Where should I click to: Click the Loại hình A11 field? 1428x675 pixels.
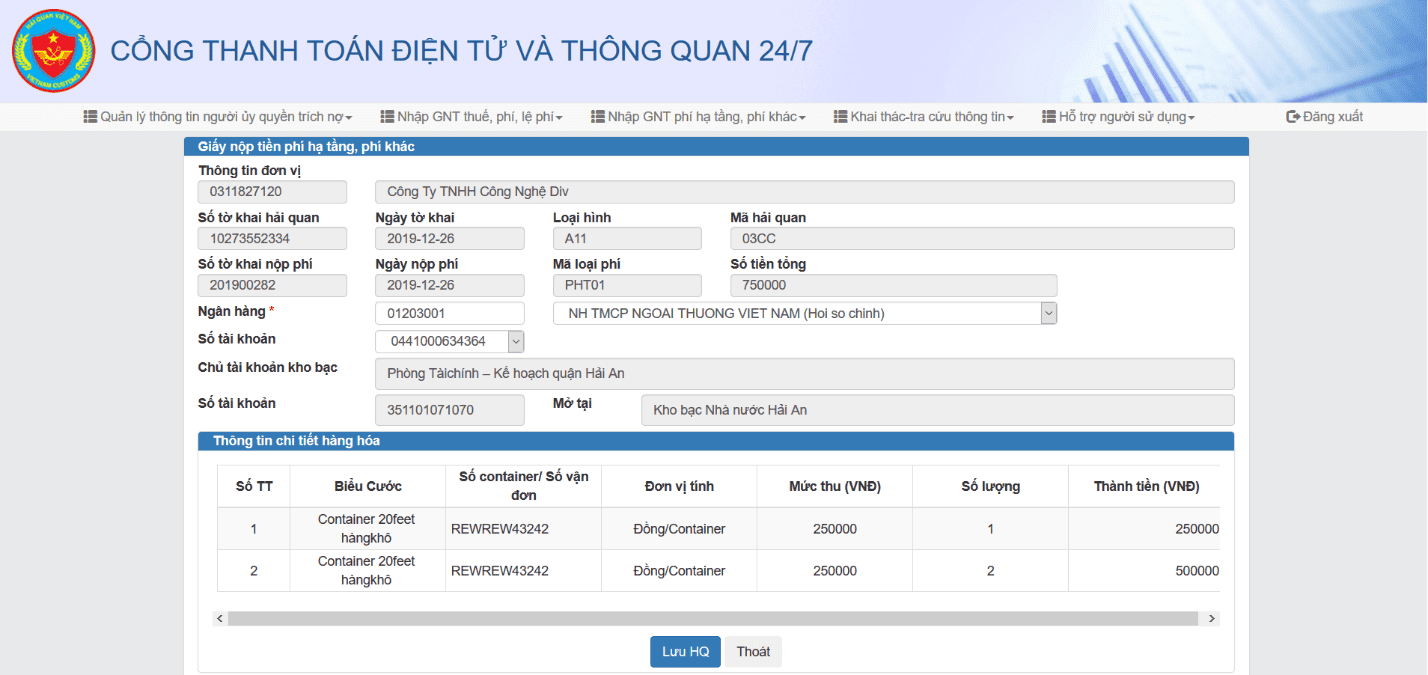(627, 238)
